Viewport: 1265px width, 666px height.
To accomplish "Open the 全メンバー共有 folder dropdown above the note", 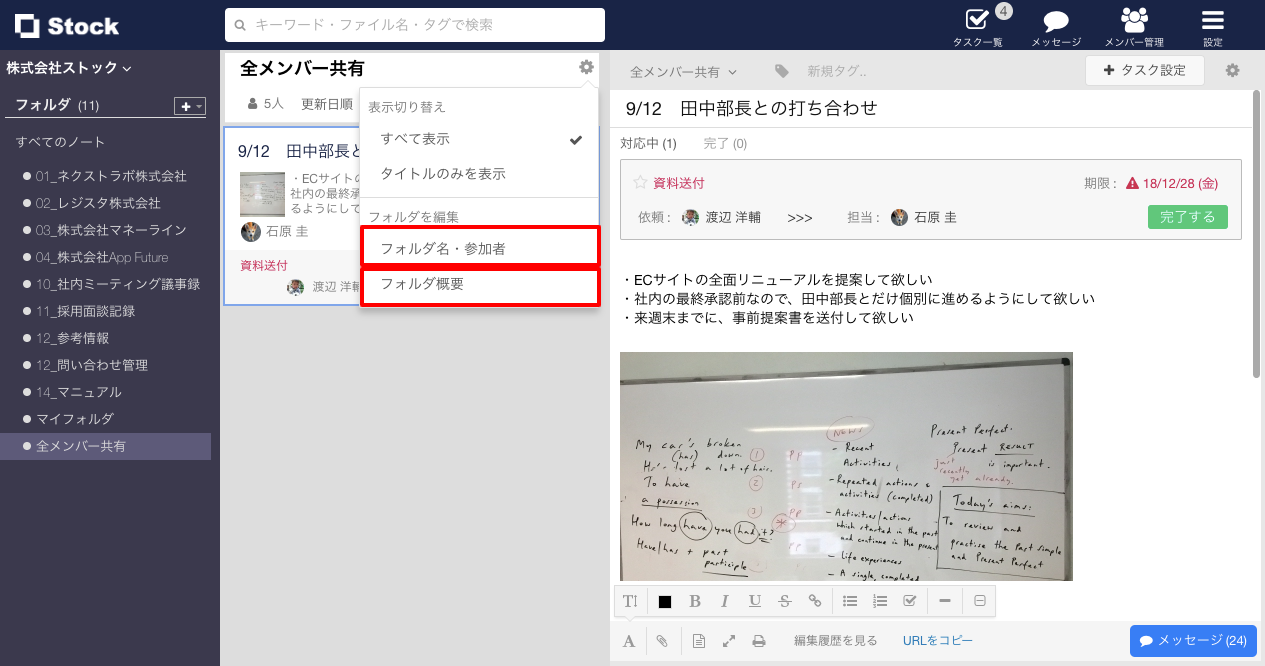I will tap(684, 72).
